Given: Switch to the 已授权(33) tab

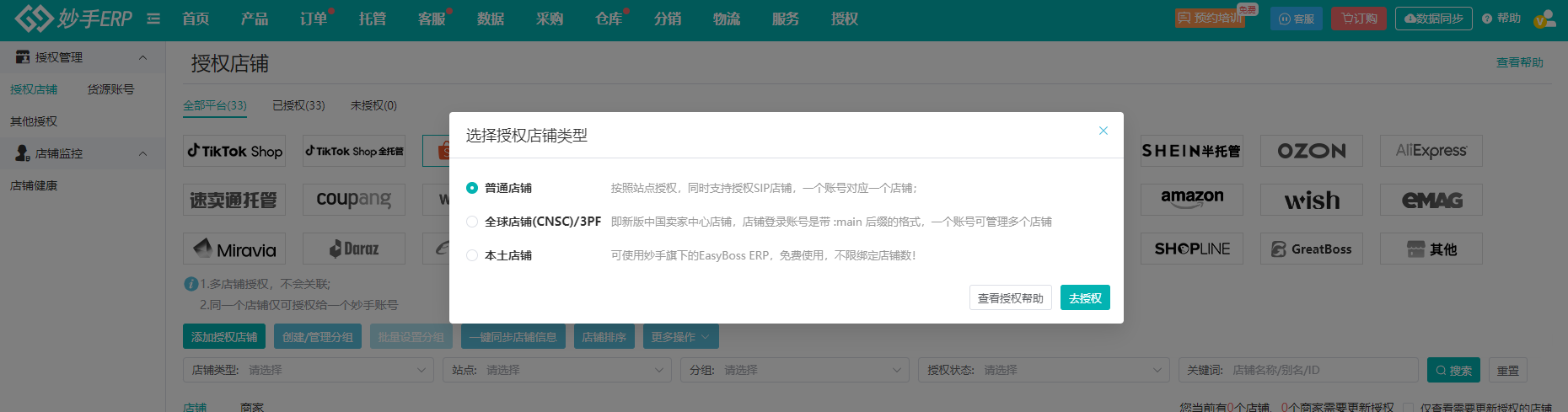Looking at the screenshot, I should coord(298,105).
